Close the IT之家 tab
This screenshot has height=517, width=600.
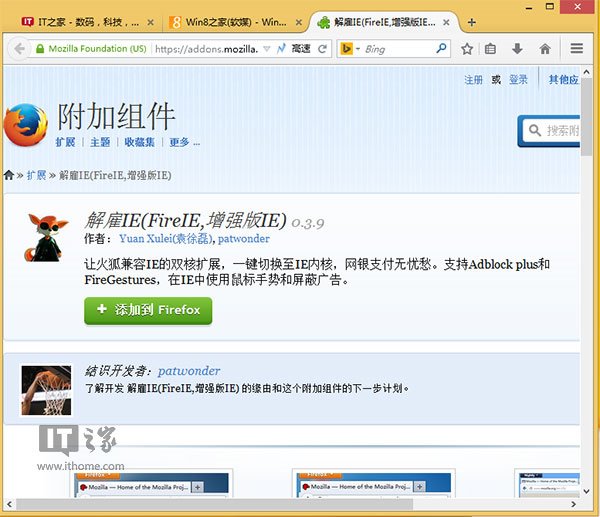150,23
